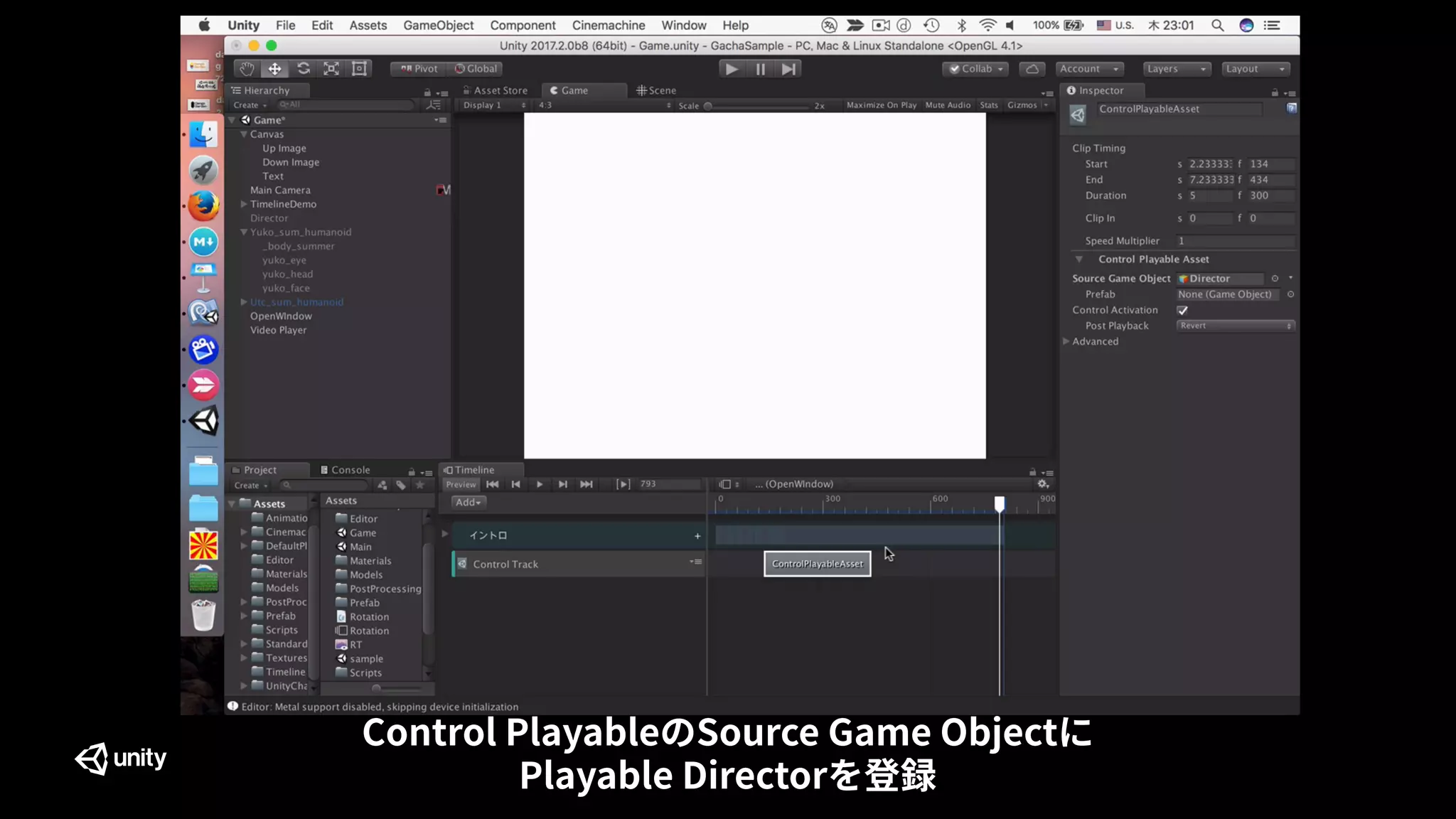1456x819 pixels.
Task: Click the Play button in Unity toolbar
Action: point(732,69)
